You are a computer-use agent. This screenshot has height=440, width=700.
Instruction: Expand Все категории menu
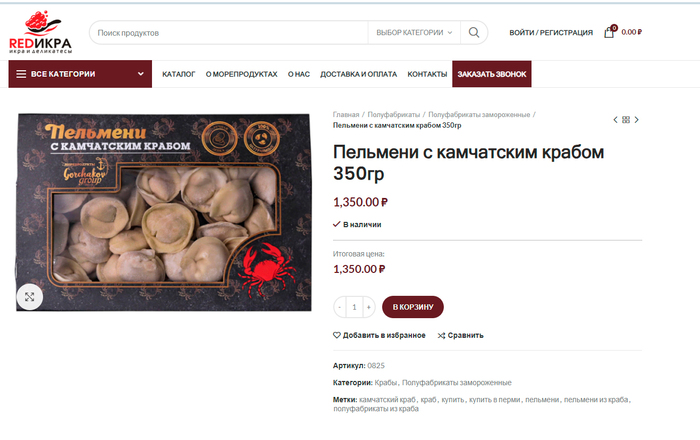pyautogui.click(x=80, y=74)
